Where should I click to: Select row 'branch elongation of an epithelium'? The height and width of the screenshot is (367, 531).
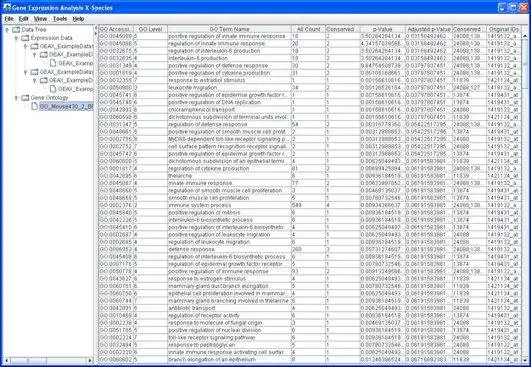(310, 360)
